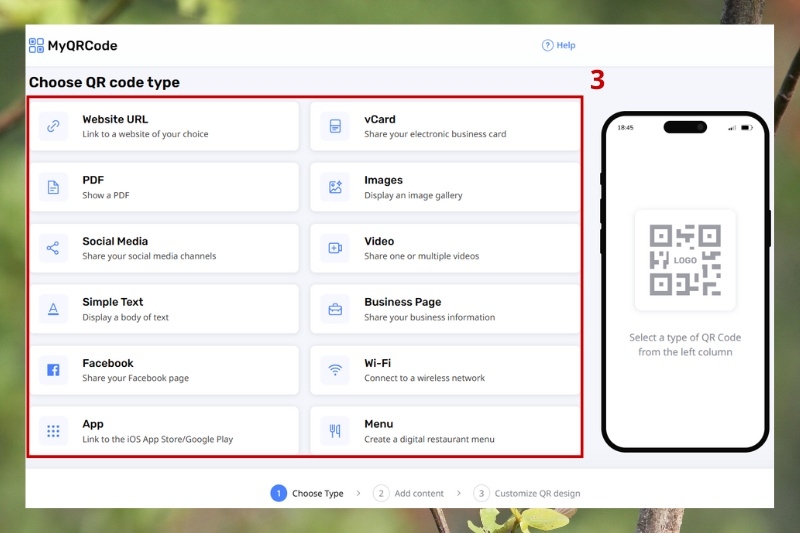Click the MyQRCode brand name
The image size is (800, 533).
[83, 46]
